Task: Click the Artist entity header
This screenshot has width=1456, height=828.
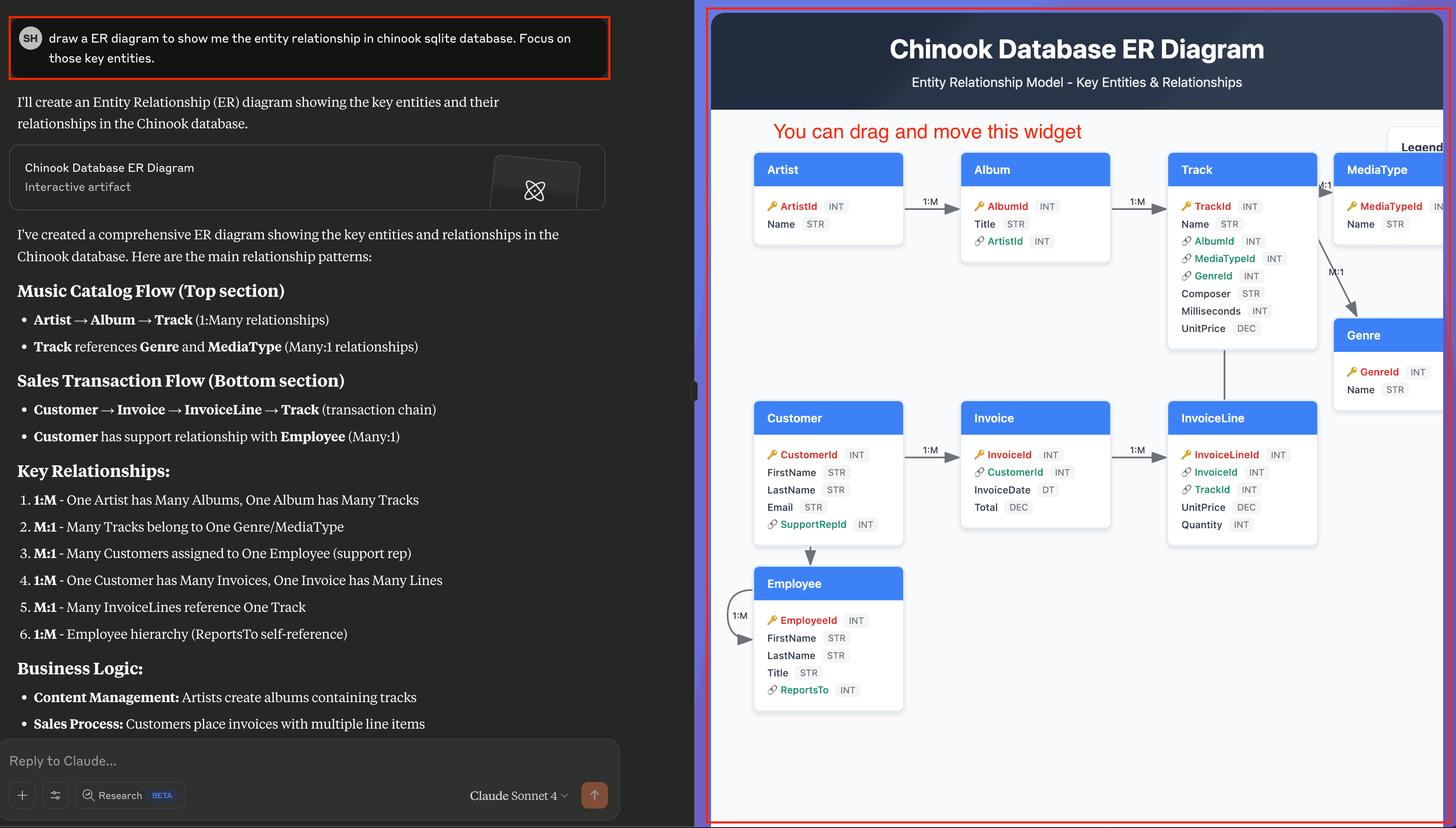Action: (x=829, y=169)
